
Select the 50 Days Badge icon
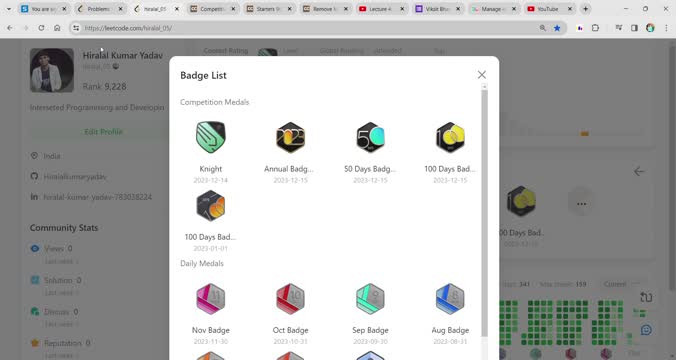[x=370, y=137]
